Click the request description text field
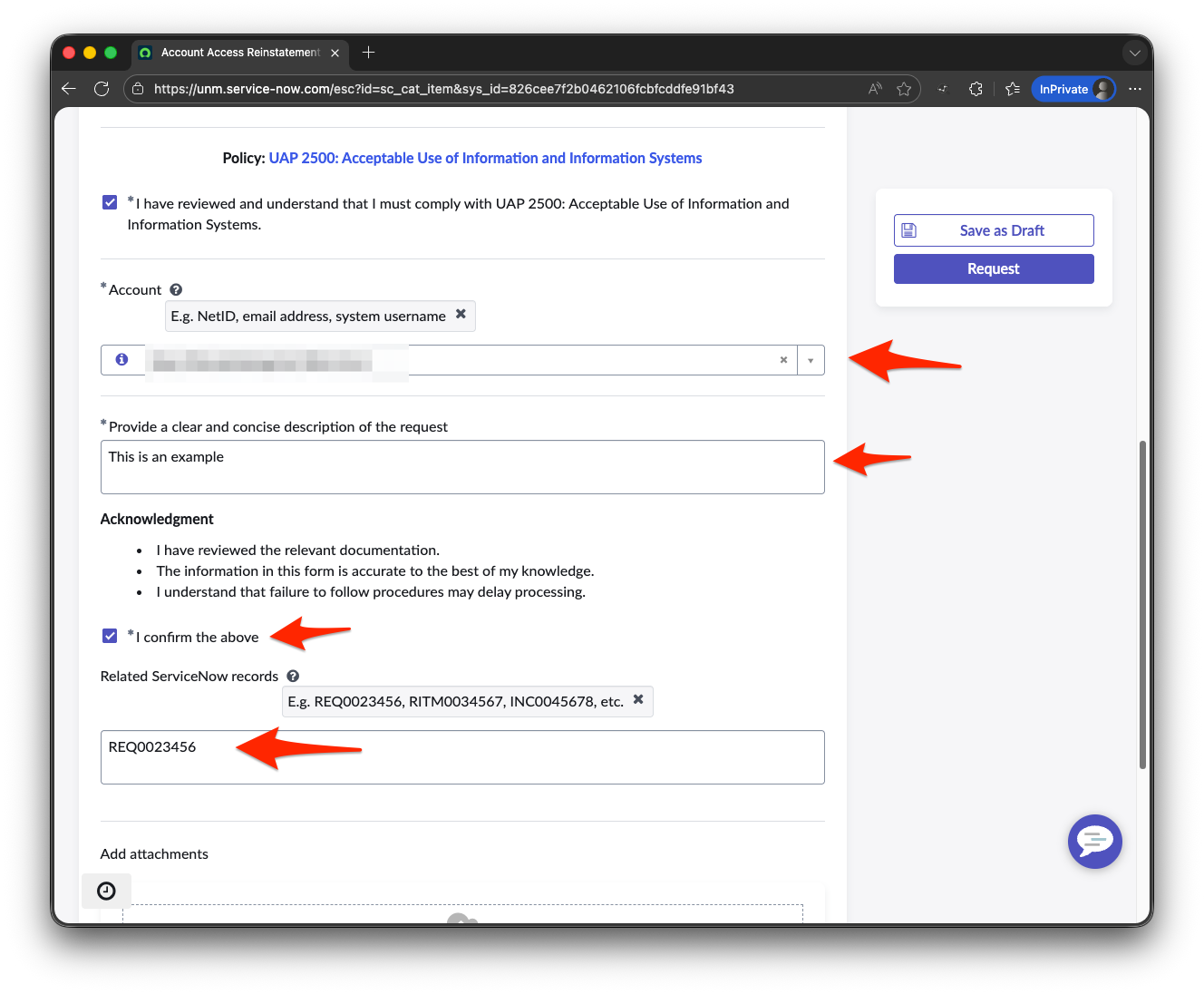The image size is (1204, 994). [x=462, y=466]
